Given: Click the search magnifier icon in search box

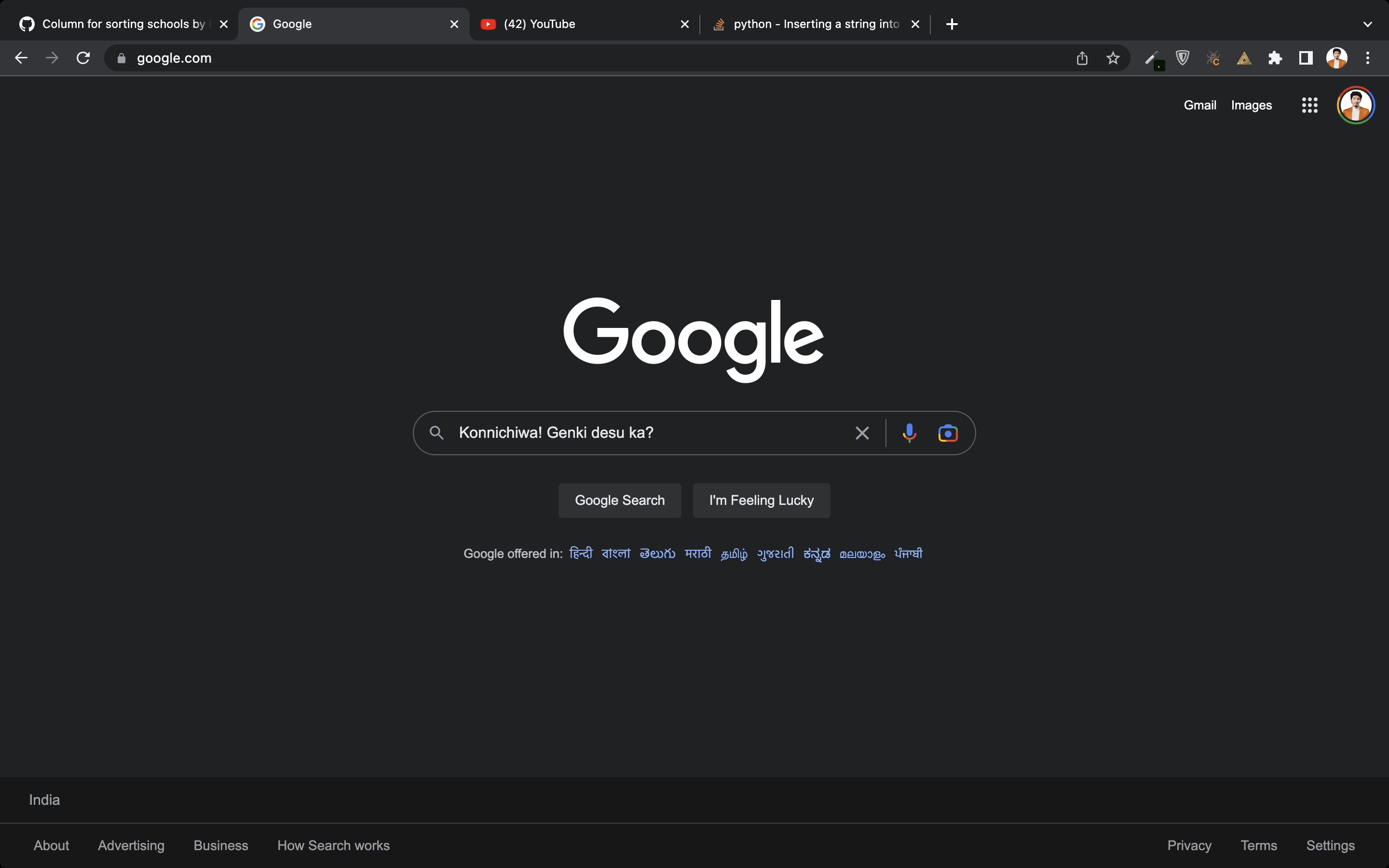Looking at the screenshot, I should (436, 433).
